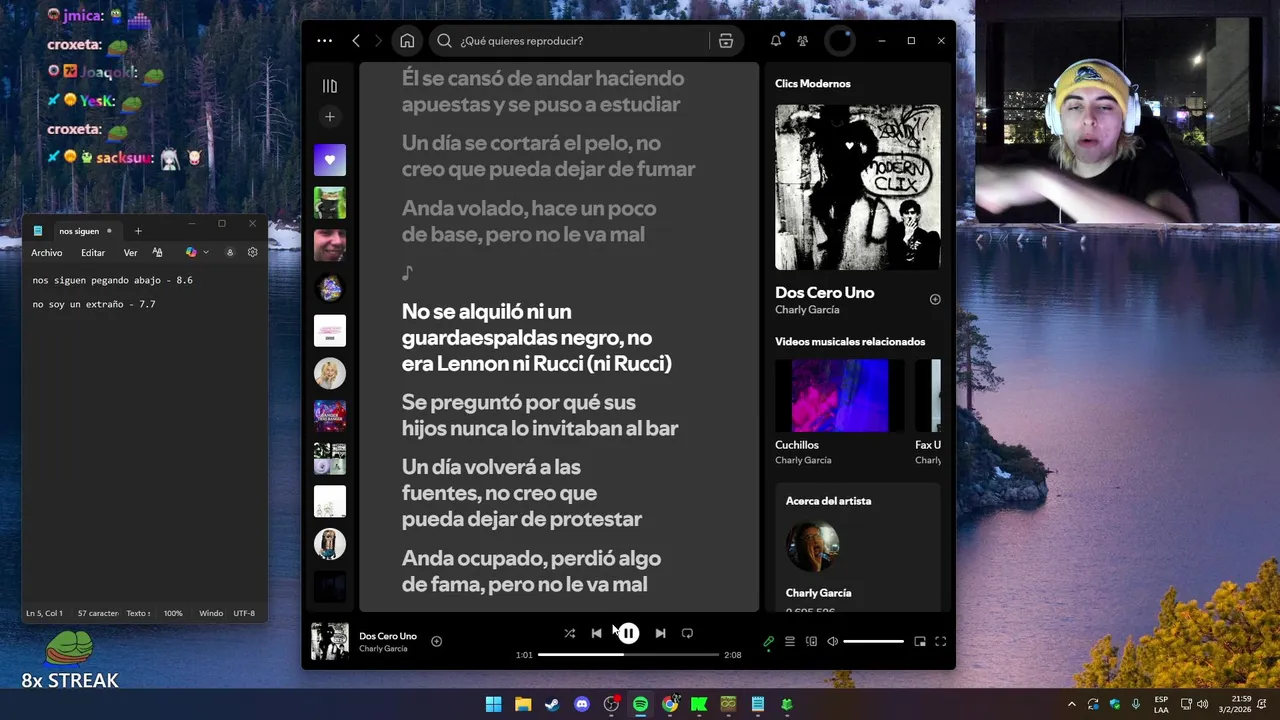Open the Spotify mini player
Viewport: 1280px width, 720px height.
[x=920, y=642]
